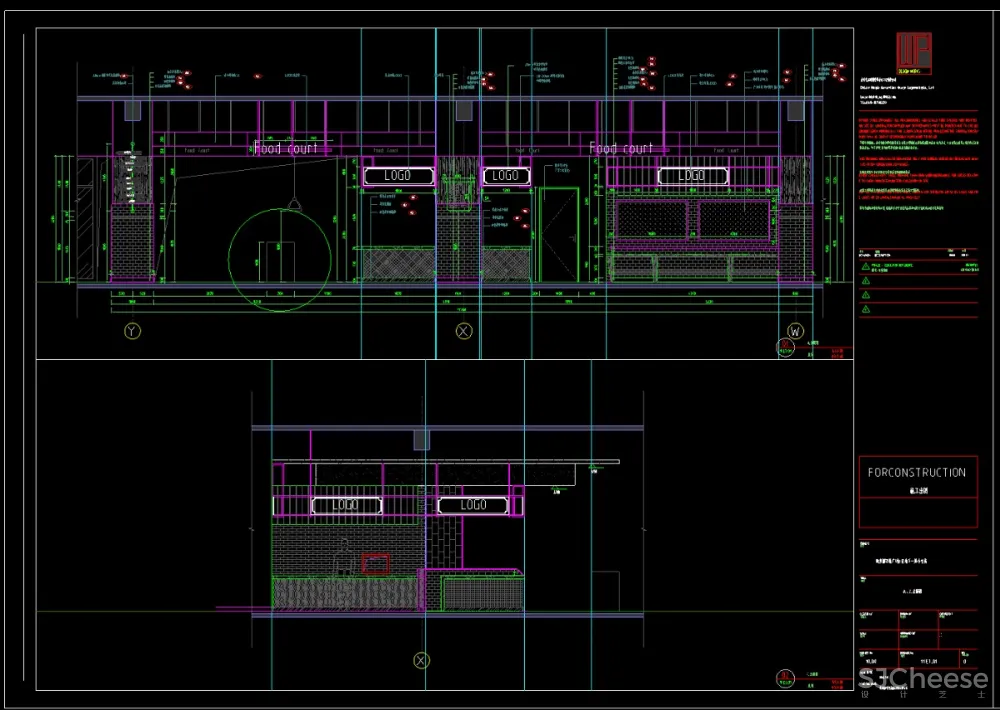1000x710 pixels.
Task: Select the right 'Food court' text
Action: 622,148
